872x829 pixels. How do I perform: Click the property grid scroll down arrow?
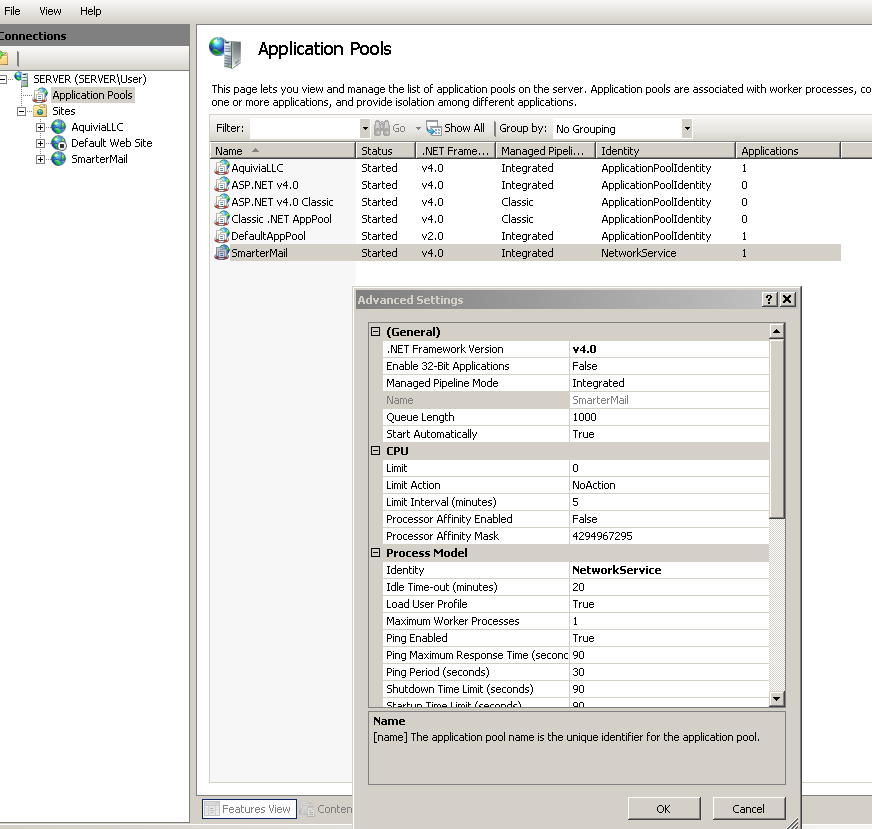(x=777, y=699)
